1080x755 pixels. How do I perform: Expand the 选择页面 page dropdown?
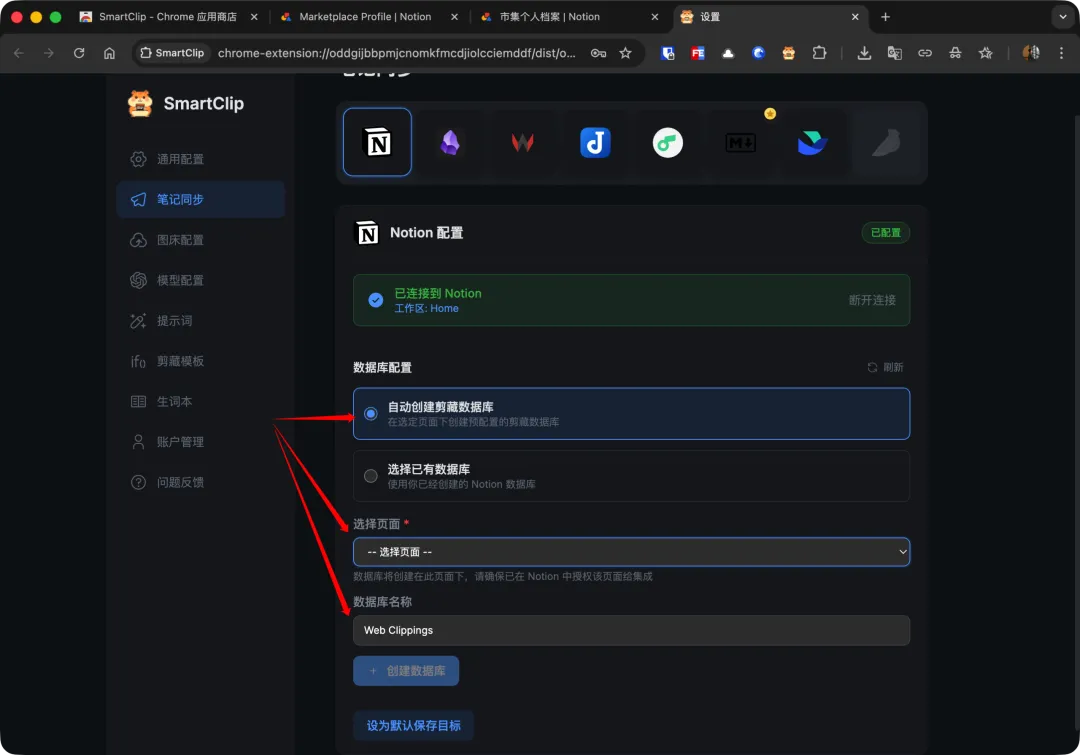(632, 552)
